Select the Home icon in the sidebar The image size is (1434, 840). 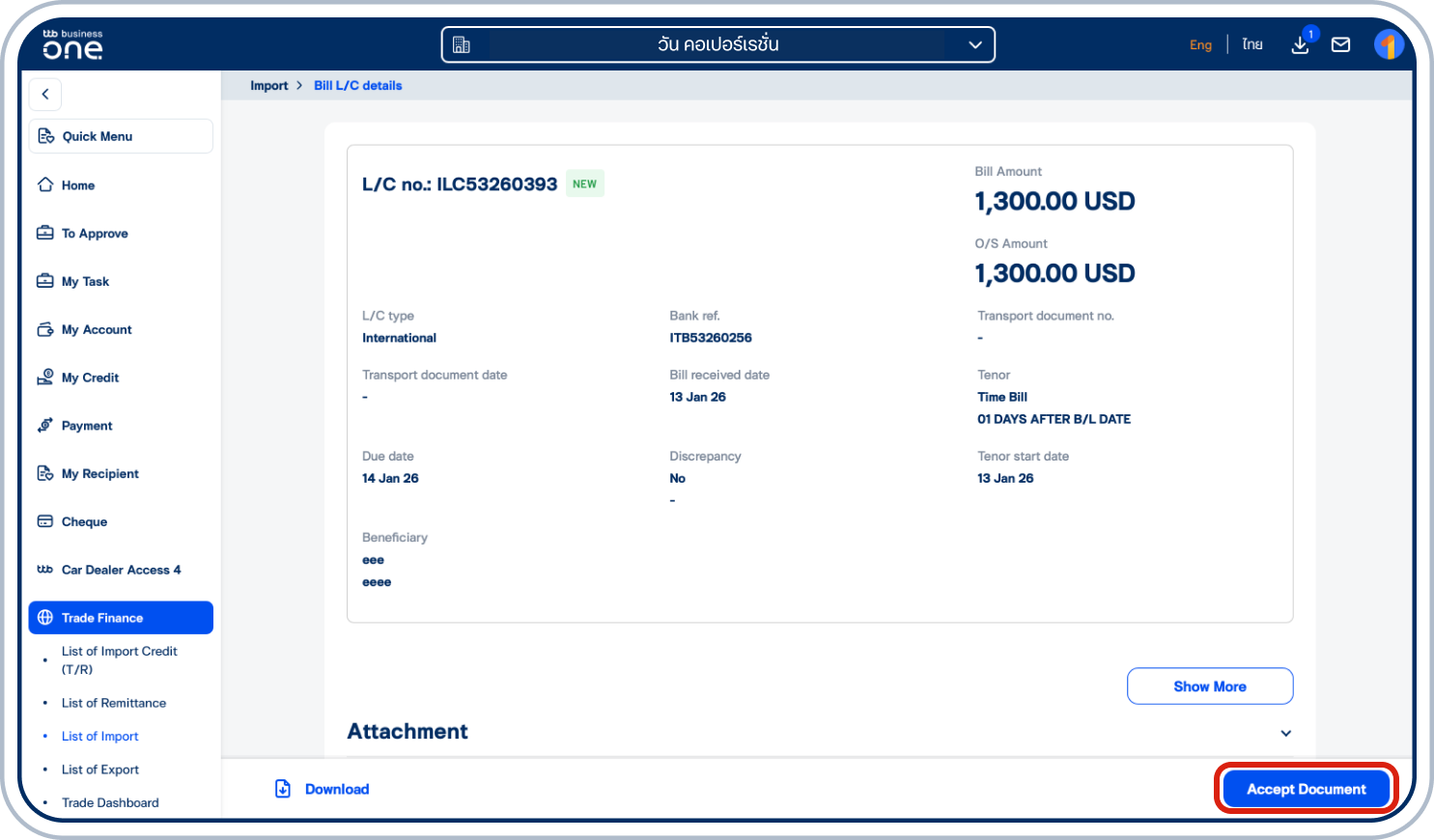[45, 184]
